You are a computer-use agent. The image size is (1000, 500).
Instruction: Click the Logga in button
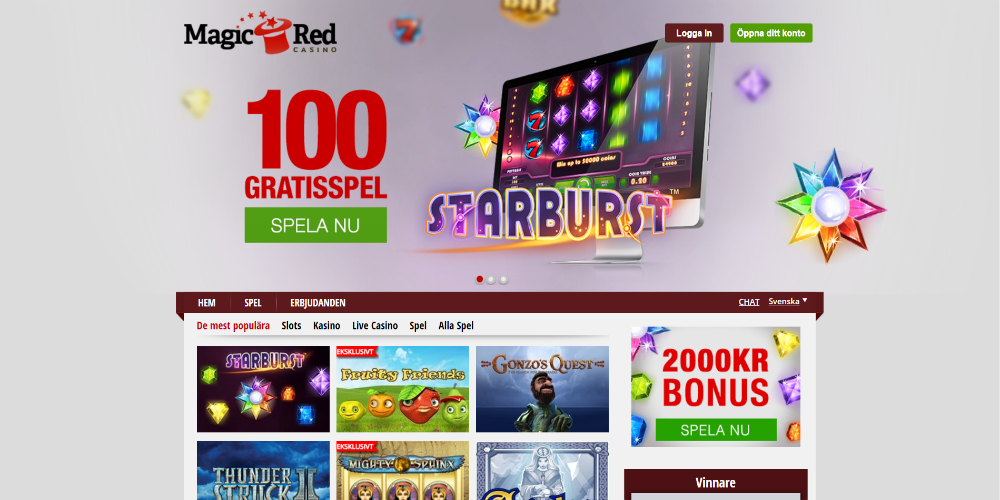tap(694, 33)
